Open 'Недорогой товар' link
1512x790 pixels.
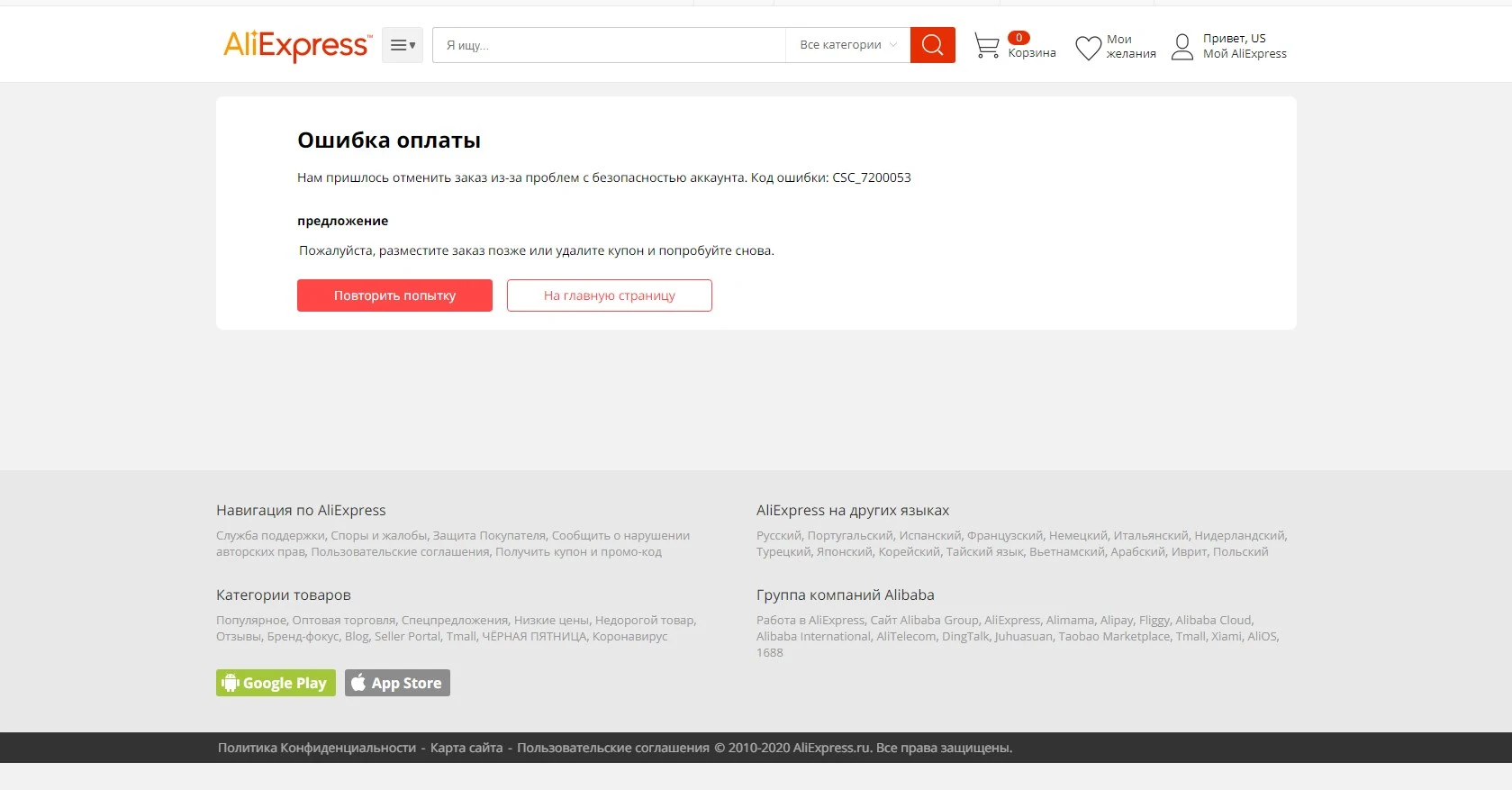click(645, 621)
